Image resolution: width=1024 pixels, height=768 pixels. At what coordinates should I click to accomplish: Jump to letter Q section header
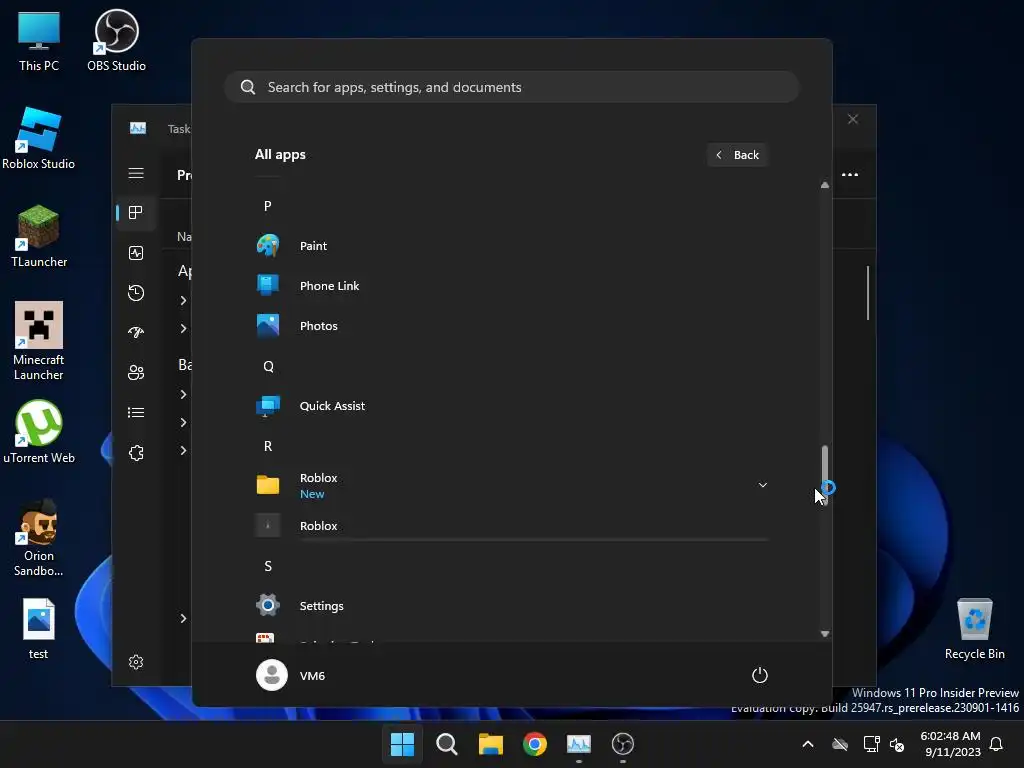tap(268, 366)
